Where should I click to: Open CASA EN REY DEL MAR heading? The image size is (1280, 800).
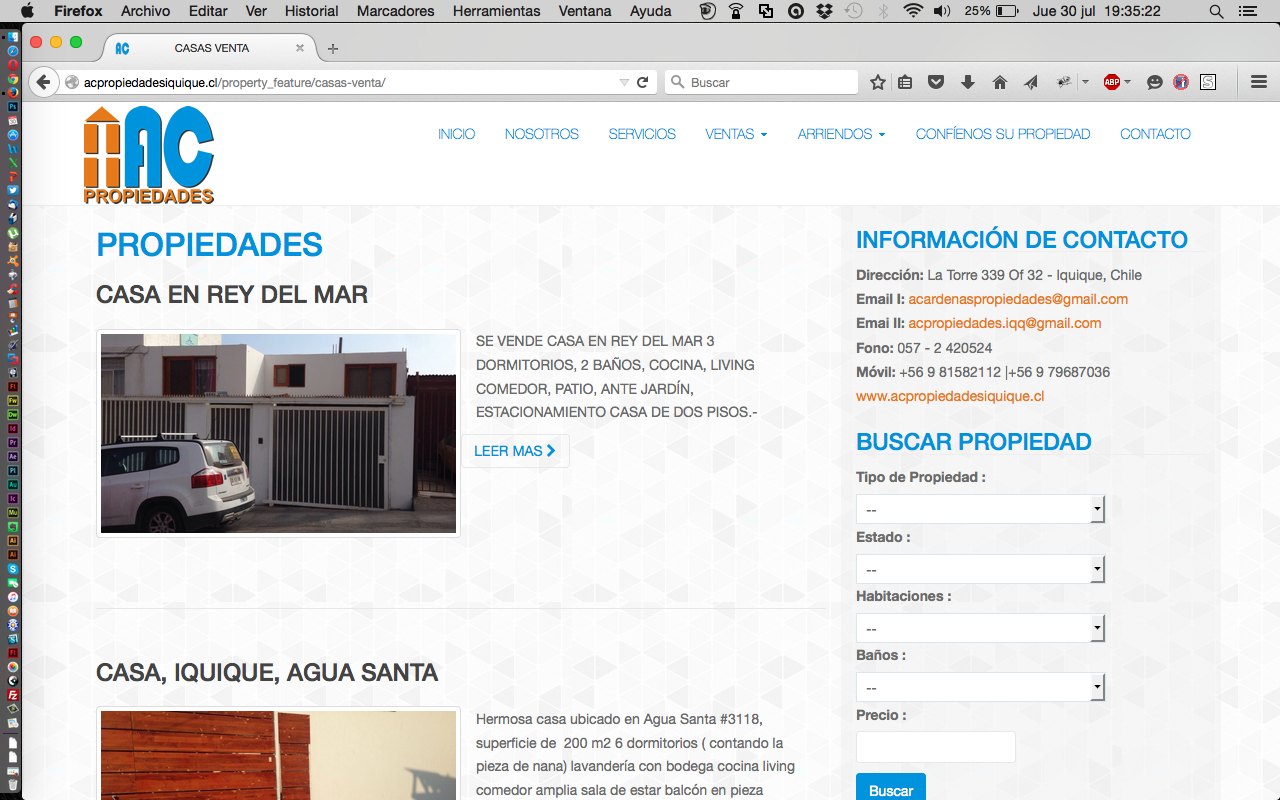[232, 295]
